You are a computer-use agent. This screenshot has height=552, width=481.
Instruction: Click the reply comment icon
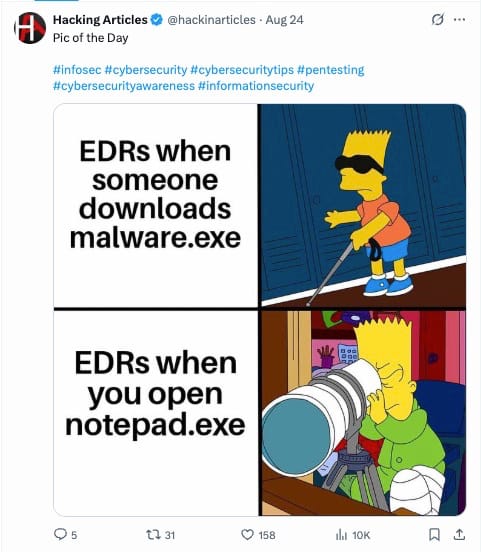point(60,534)
